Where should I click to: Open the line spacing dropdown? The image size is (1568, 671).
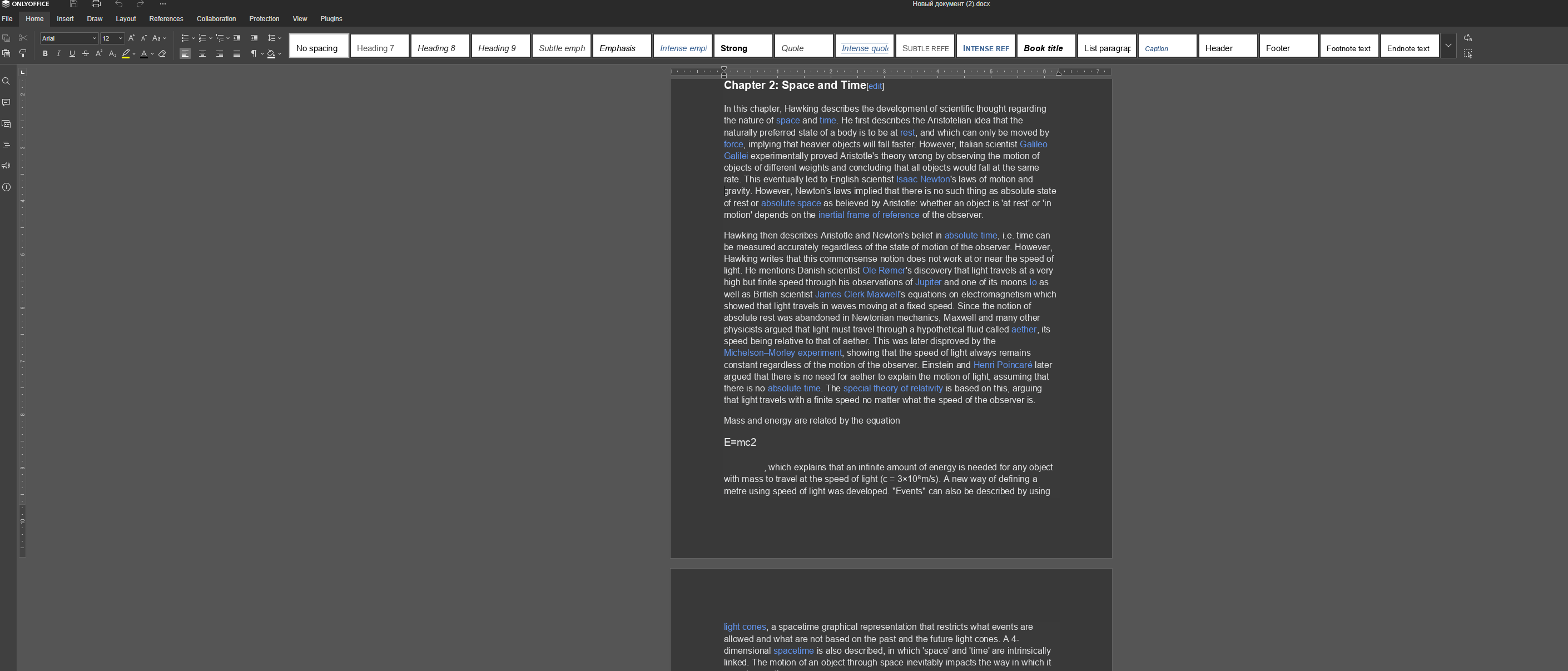tap(274, 38)
